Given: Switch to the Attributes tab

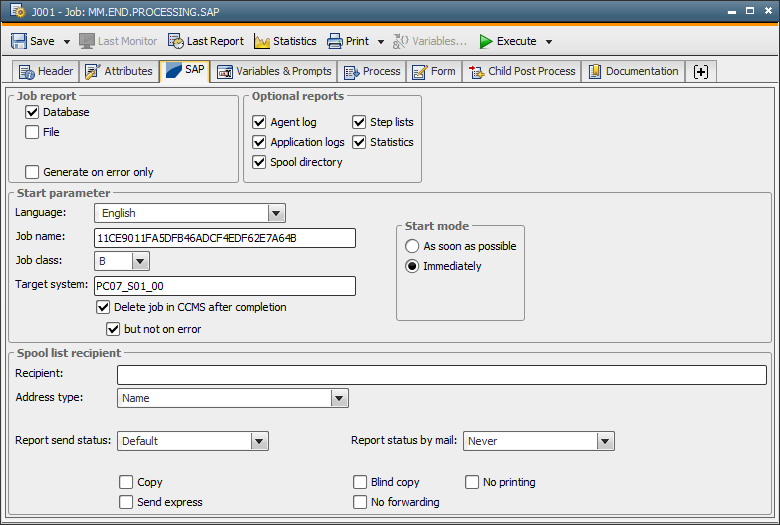Looking at the screenshot, I should coord(119,71).
